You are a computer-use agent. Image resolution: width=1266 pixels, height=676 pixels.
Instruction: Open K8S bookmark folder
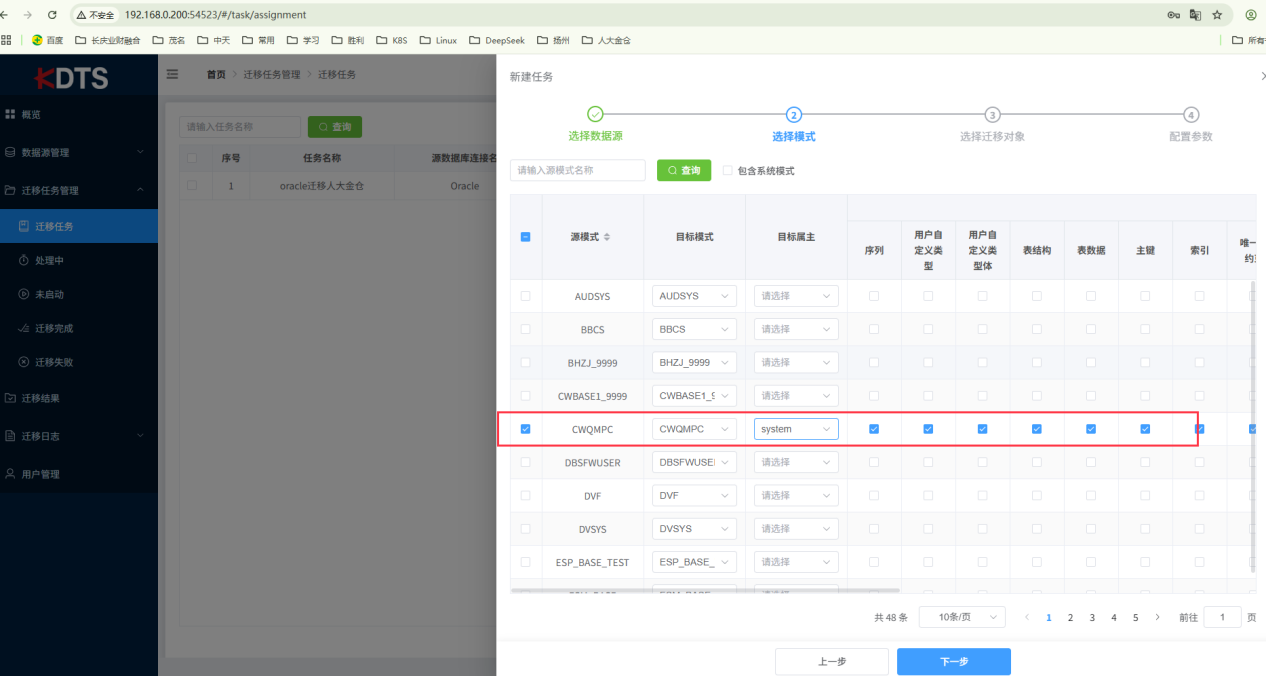tap(392, 41)
